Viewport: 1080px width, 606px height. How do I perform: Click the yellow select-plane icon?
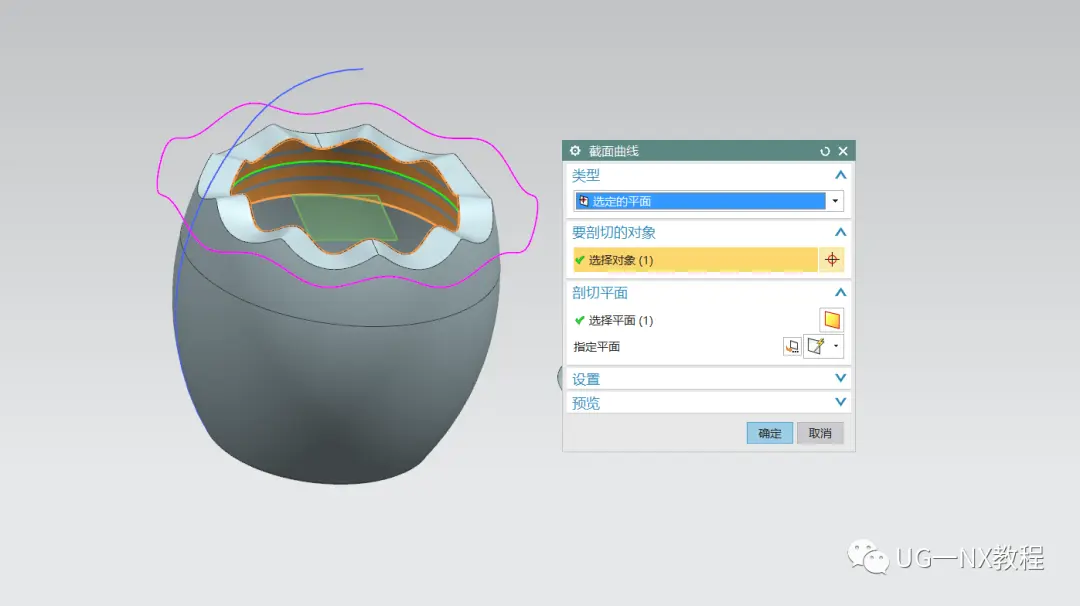832,320
